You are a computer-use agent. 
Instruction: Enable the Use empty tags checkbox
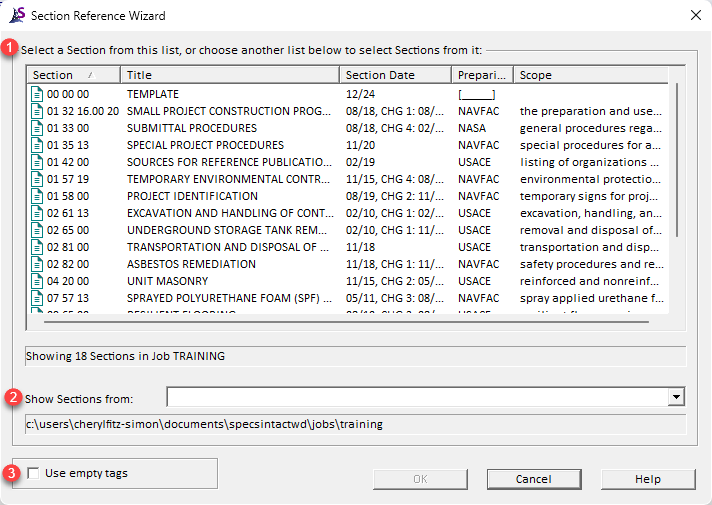(33, 473)
